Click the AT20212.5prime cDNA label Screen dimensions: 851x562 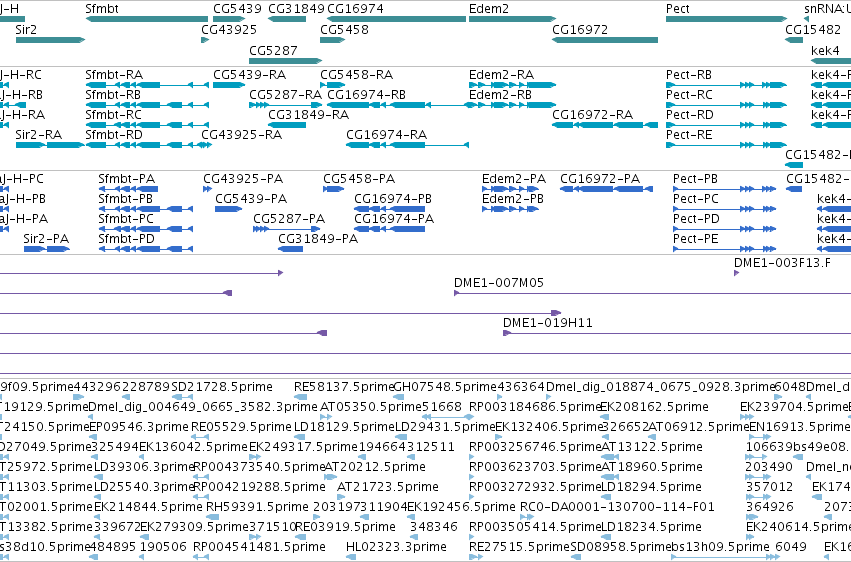pos(375,467)
